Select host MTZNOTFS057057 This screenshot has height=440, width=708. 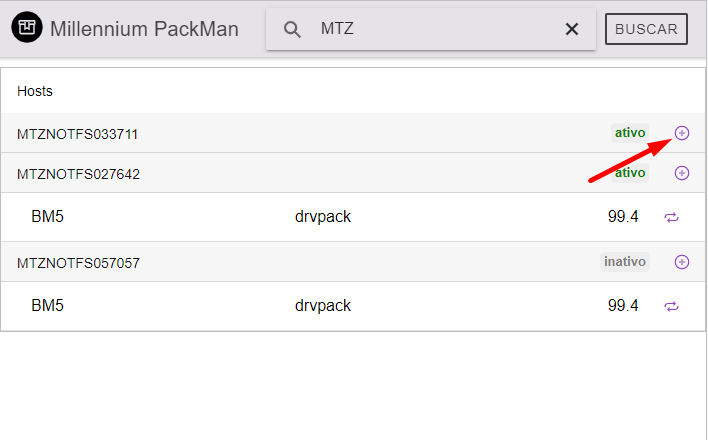click(x=78, y=263)
